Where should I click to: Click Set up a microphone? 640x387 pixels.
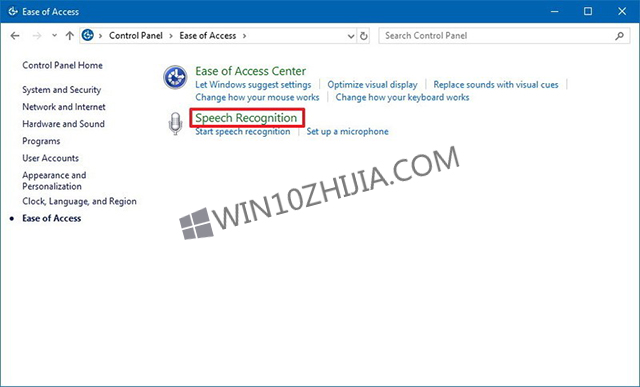(347, 132)
